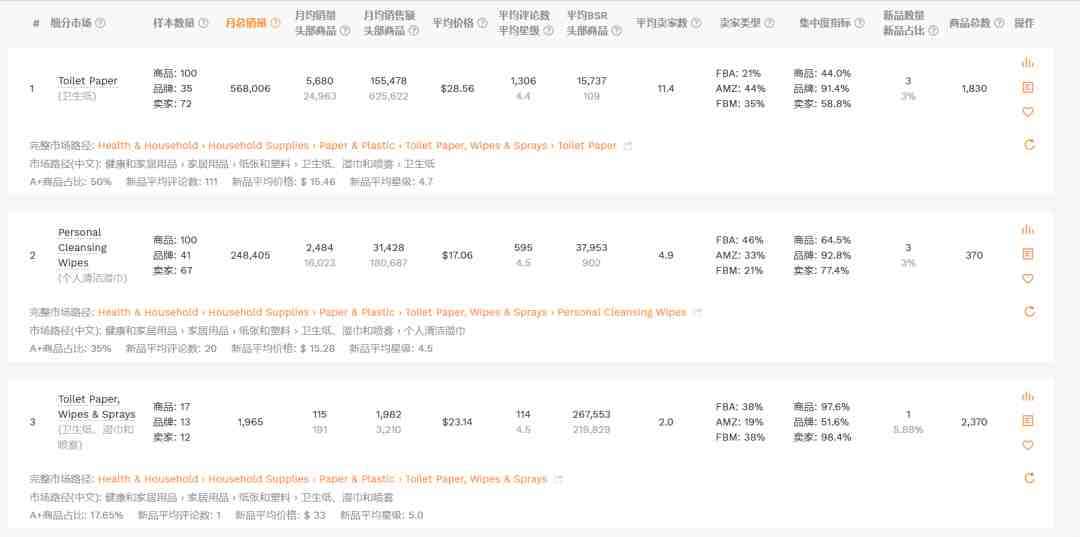Sort by the 集中度指标 column header
1080x537 pixels.
(824, 23)
